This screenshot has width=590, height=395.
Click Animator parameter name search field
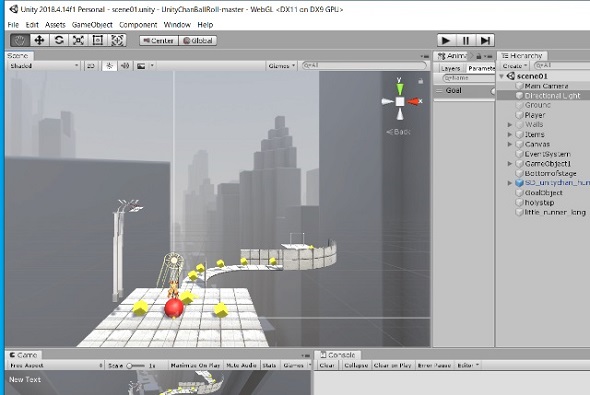[x=468, y=78]
